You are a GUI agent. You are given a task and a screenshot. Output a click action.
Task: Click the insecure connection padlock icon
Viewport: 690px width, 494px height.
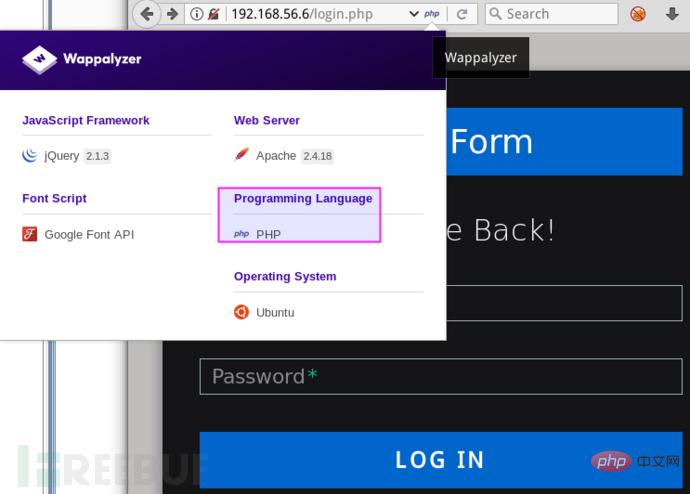213,14
